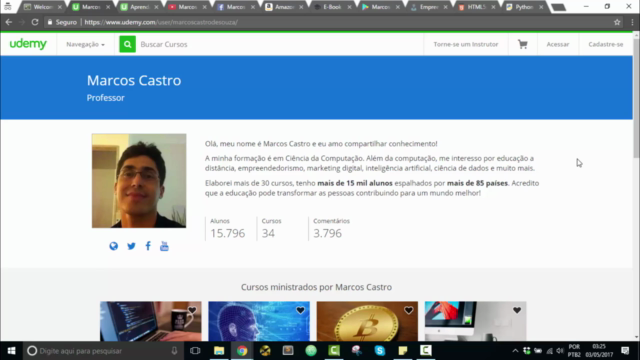Click the Windows taskbar search box
The width and height of the screenshot is (640, 360).
[x=103, y=351]
